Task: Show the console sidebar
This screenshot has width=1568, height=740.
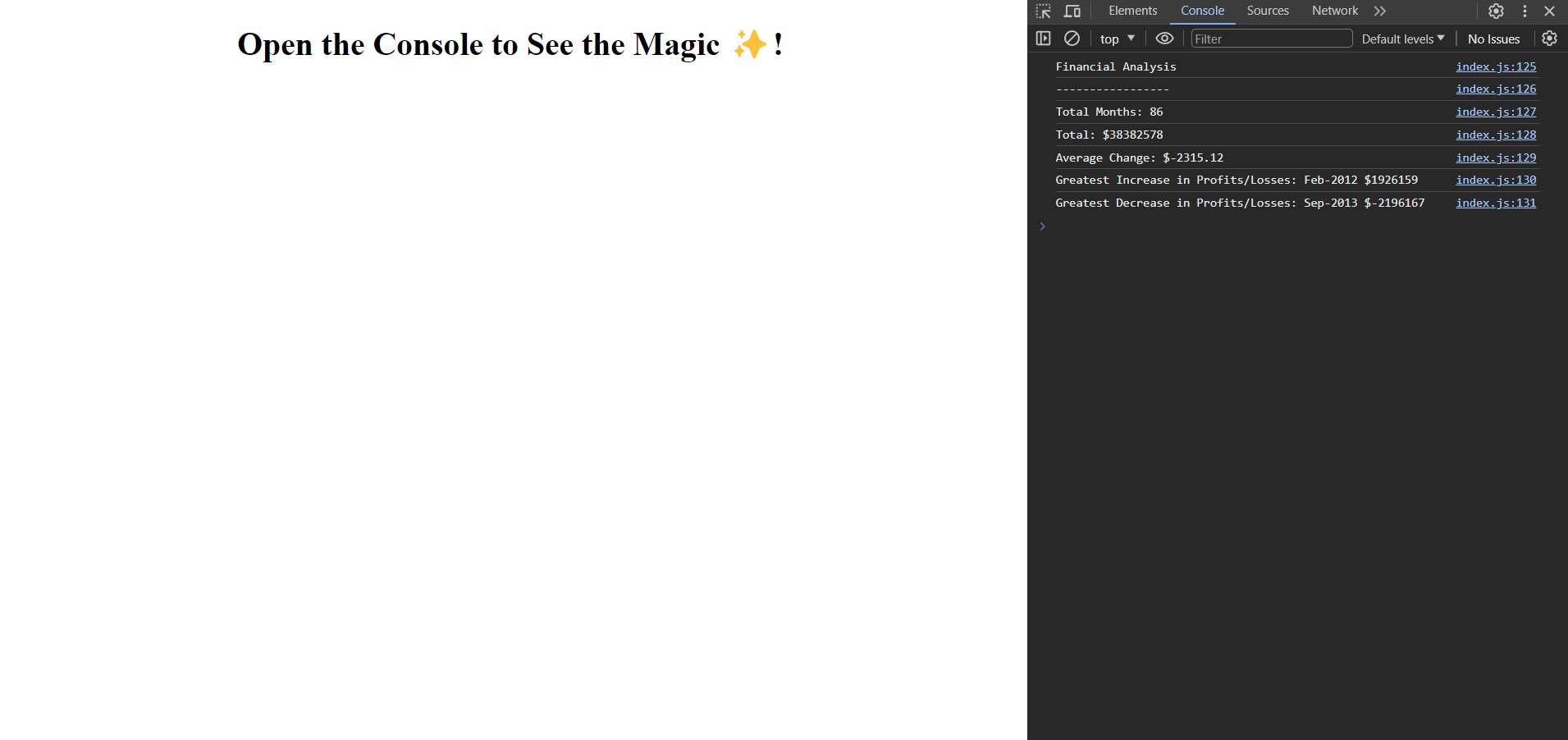Action: point(1043,39)
